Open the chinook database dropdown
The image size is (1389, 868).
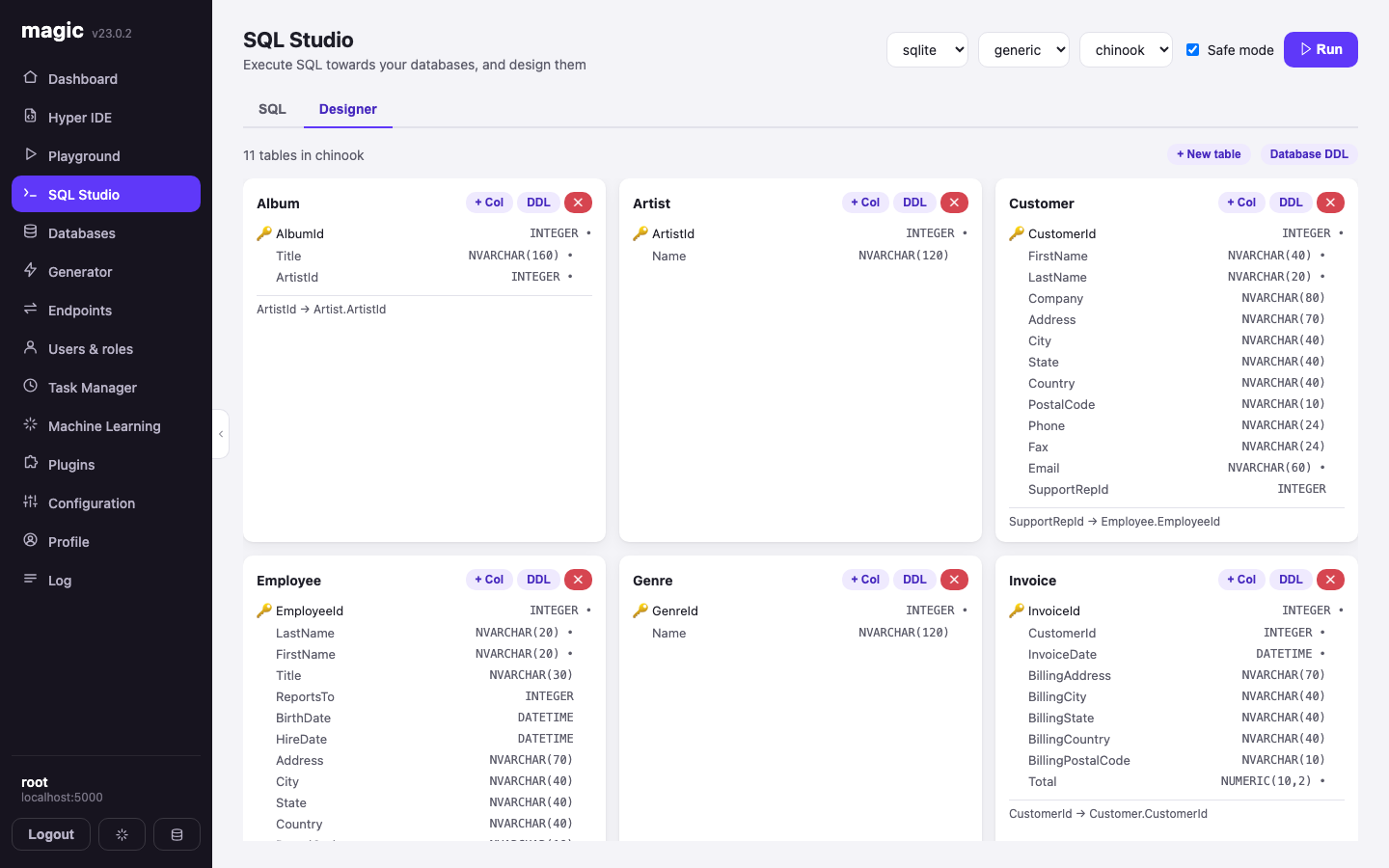[x=1126, y=50]
